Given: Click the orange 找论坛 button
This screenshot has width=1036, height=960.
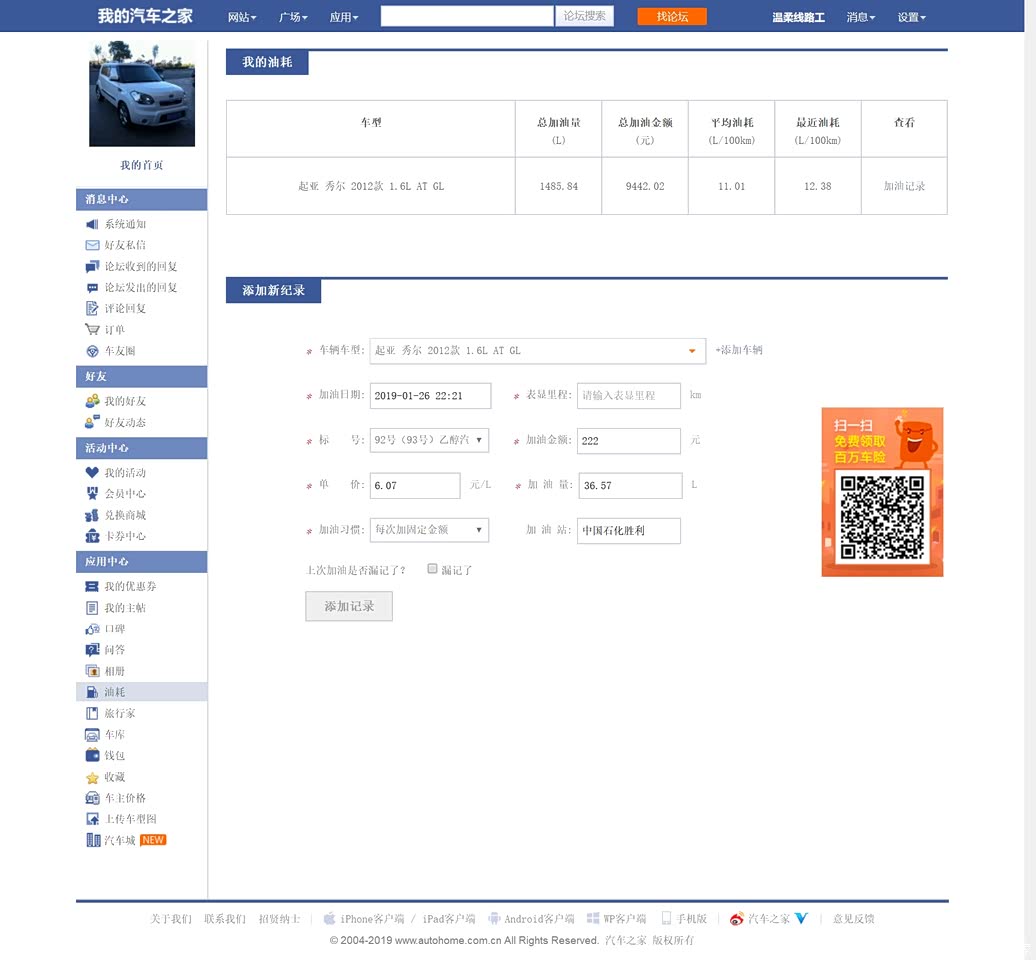Looking at the screenshot, I should (672, 17).
